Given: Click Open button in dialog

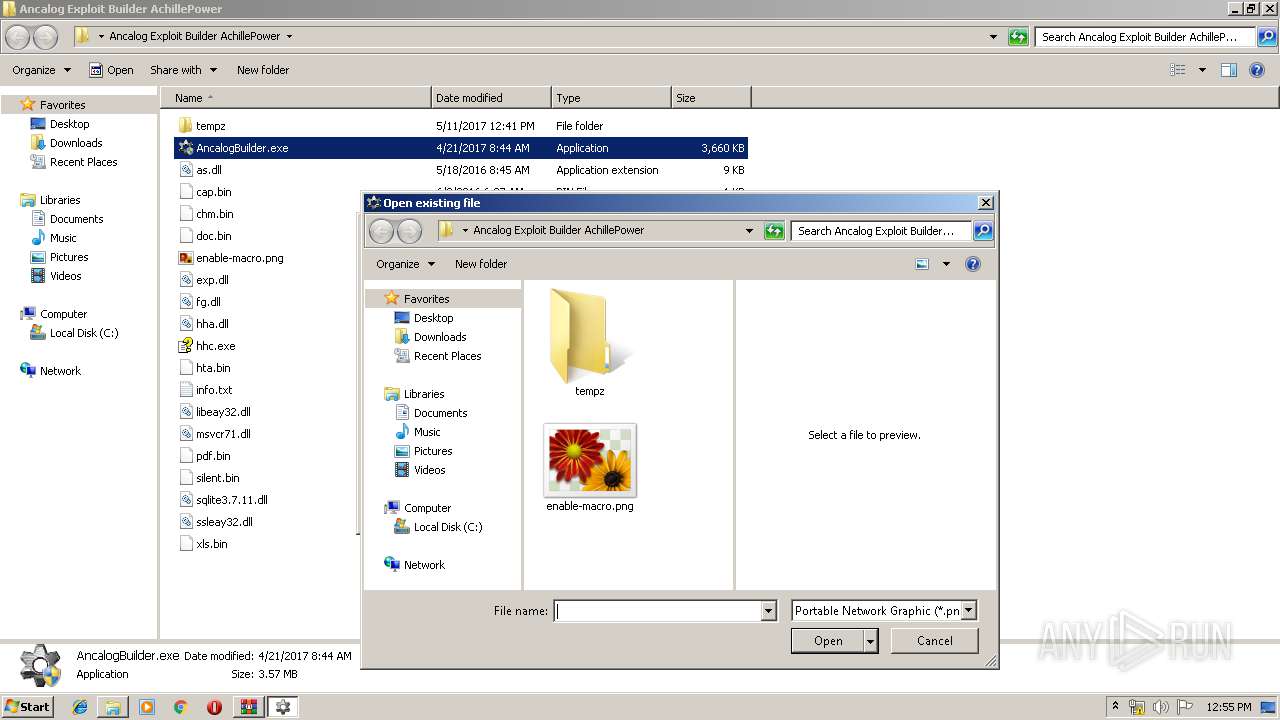Looking at the screenshot, I should (828, 641).
